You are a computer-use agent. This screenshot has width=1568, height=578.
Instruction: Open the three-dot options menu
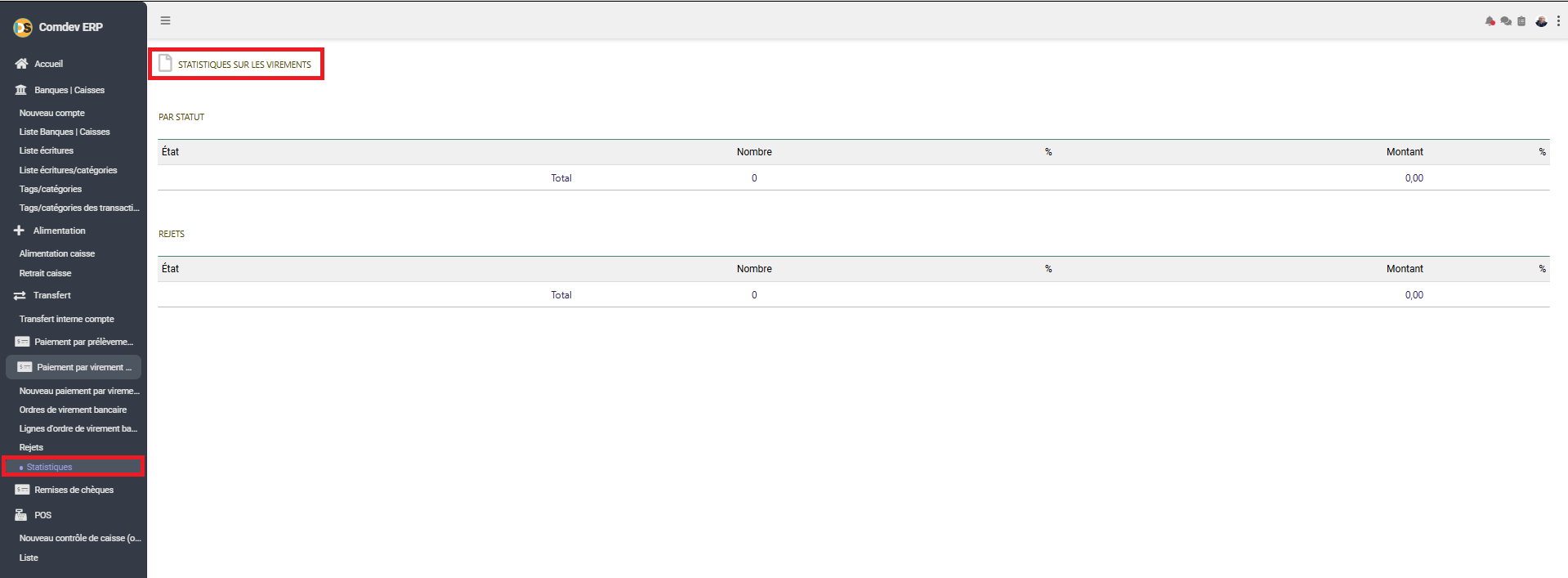pyautogui.click(x=1558, y=21)
